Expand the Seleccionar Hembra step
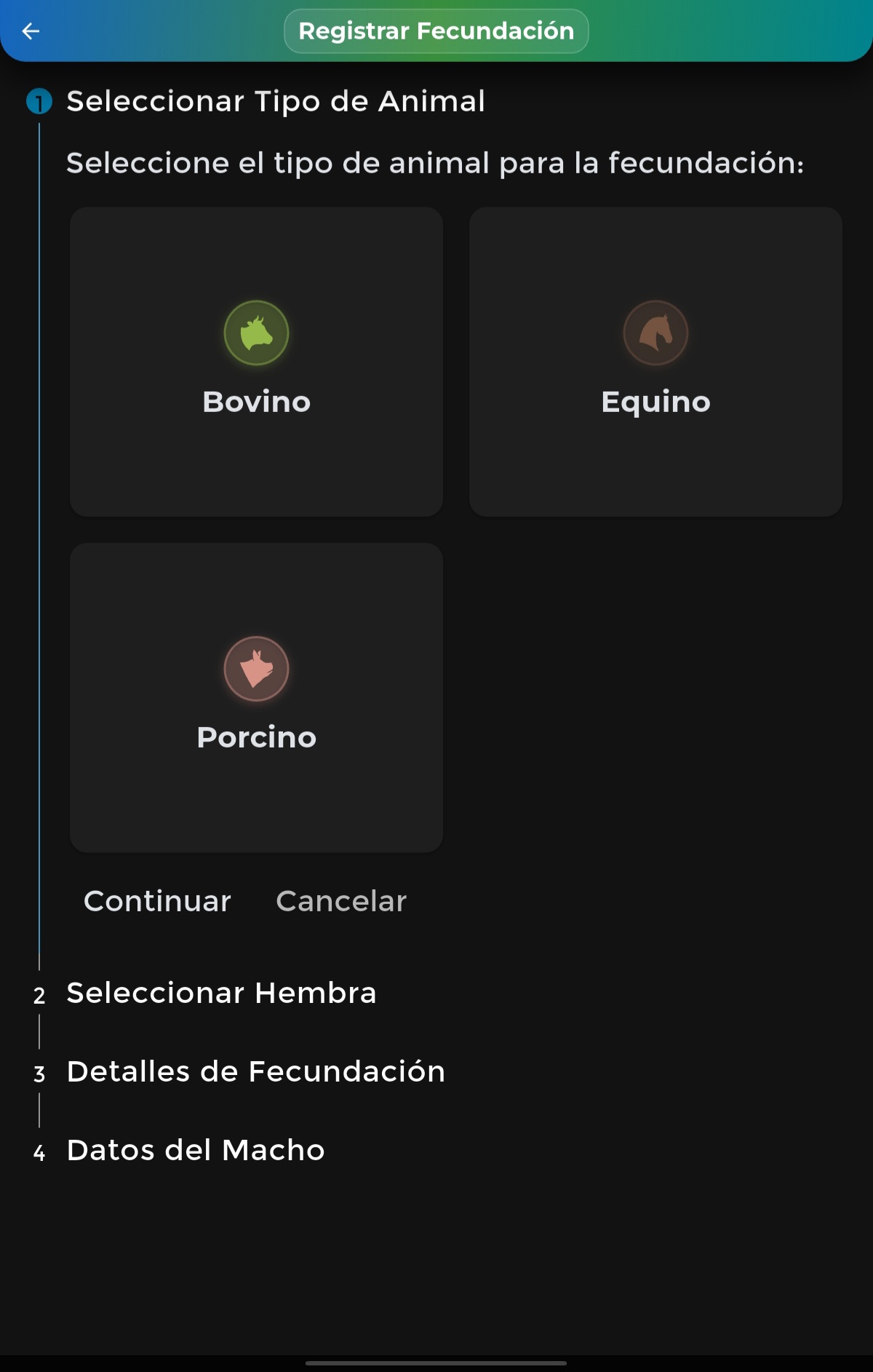Viewport: 873px width, 1372px height. click(220, 992)
